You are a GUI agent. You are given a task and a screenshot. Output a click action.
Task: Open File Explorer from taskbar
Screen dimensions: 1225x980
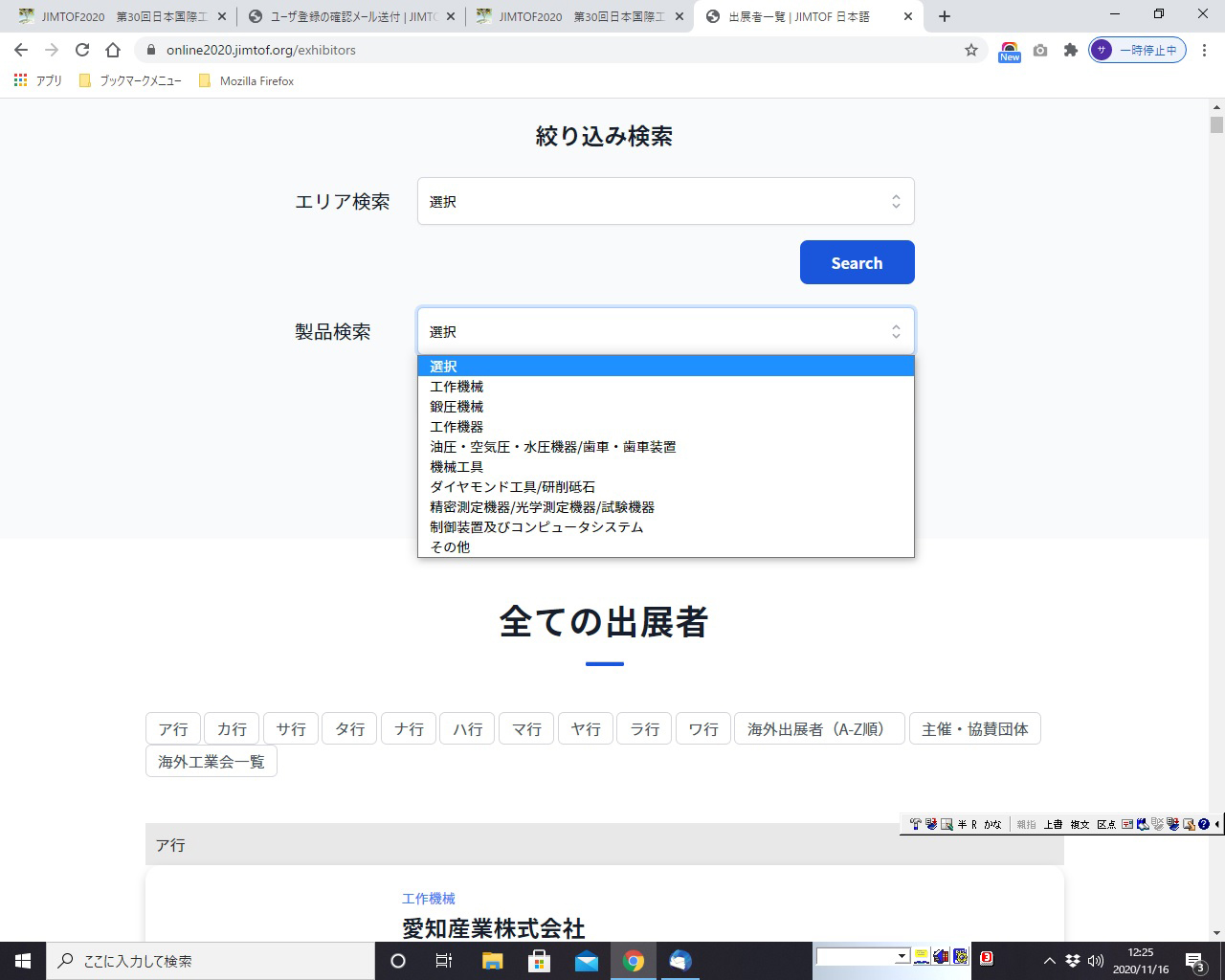click(x=492, y=961)
